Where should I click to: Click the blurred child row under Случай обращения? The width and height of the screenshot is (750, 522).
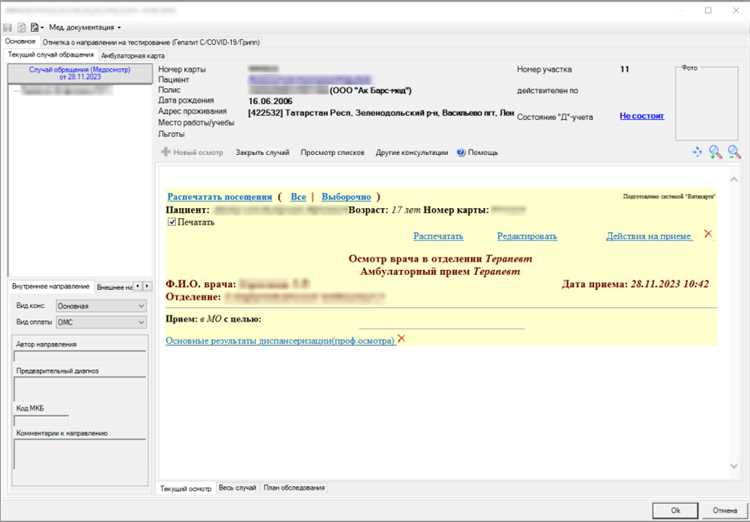pos(66,90)
